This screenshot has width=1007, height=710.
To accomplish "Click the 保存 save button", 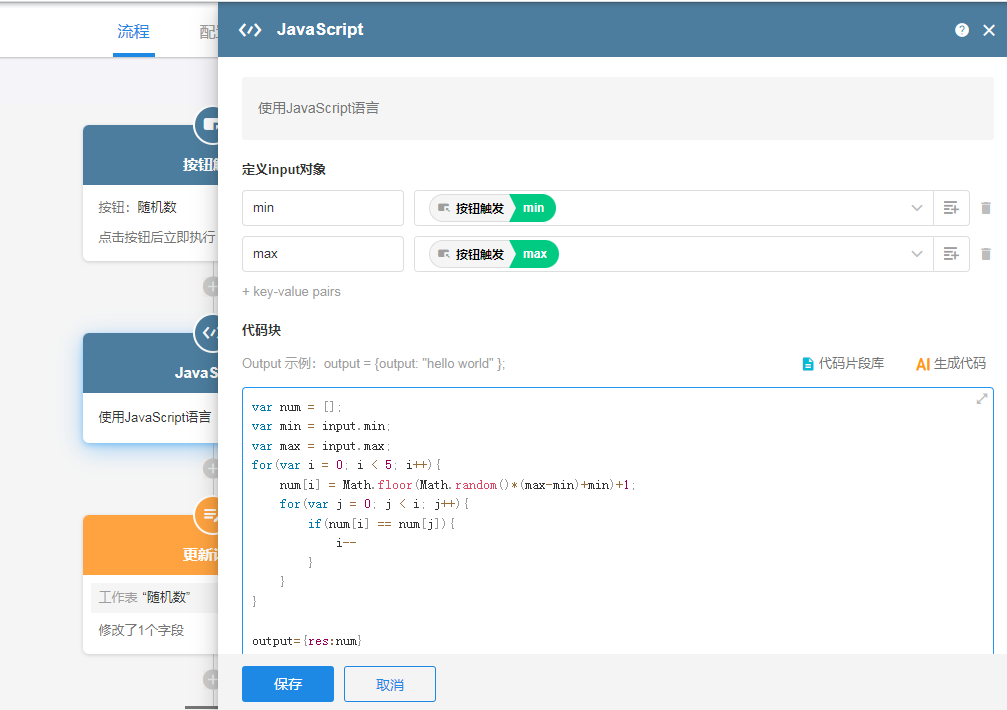I will coord(288,684).
